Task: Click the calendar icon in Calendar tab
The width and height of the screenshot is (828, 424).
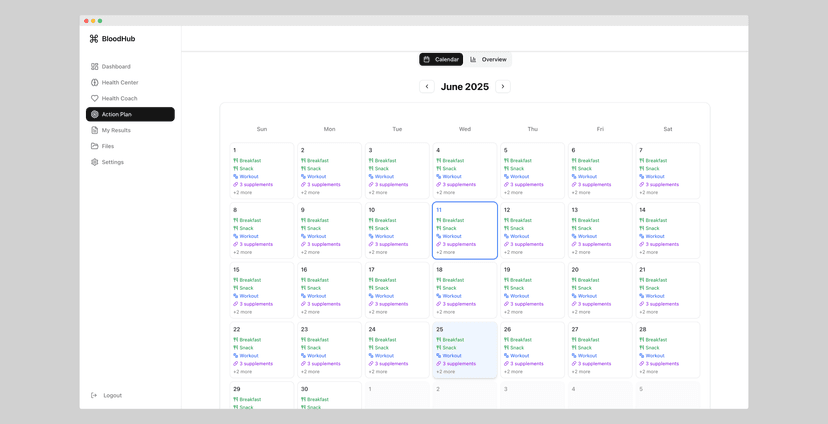Action: 427,59
